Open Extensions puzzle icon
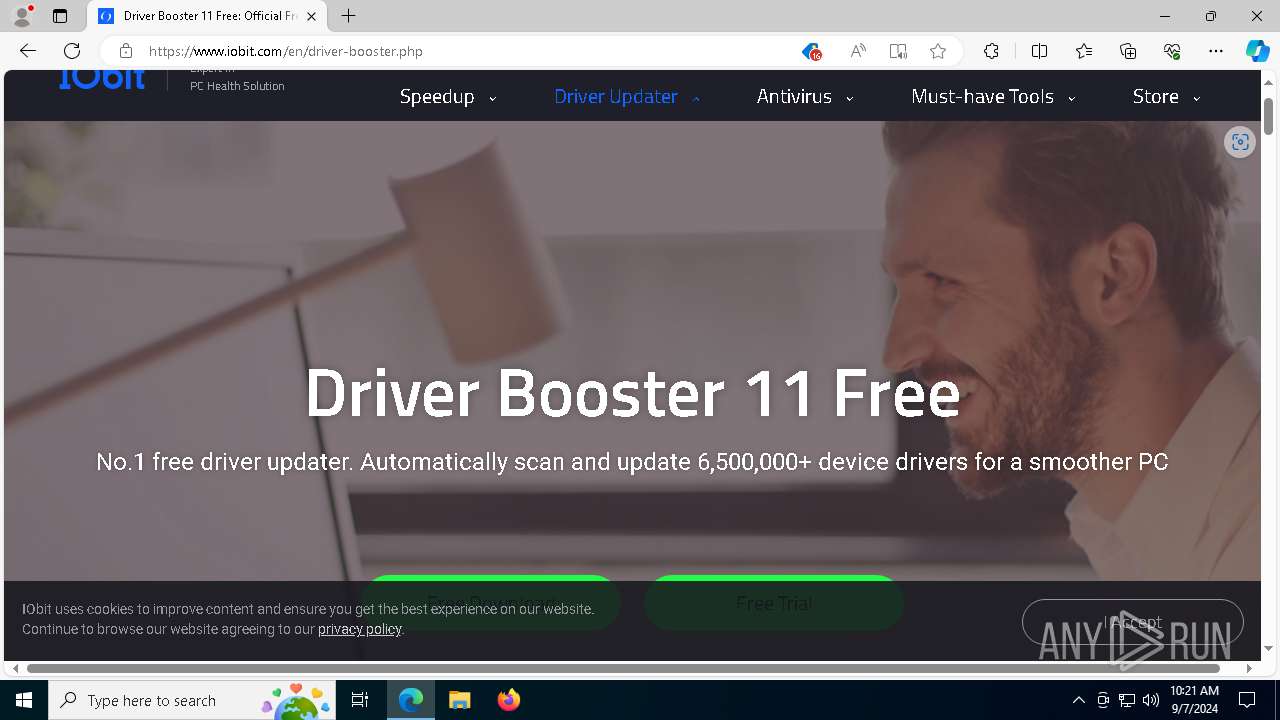The height and width of the screenshot is (720, 1280). coord(991,51)
